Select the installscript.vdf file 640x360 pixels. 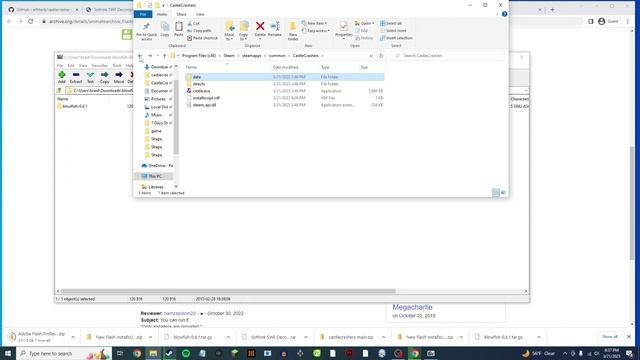click(x=284, y=98)
